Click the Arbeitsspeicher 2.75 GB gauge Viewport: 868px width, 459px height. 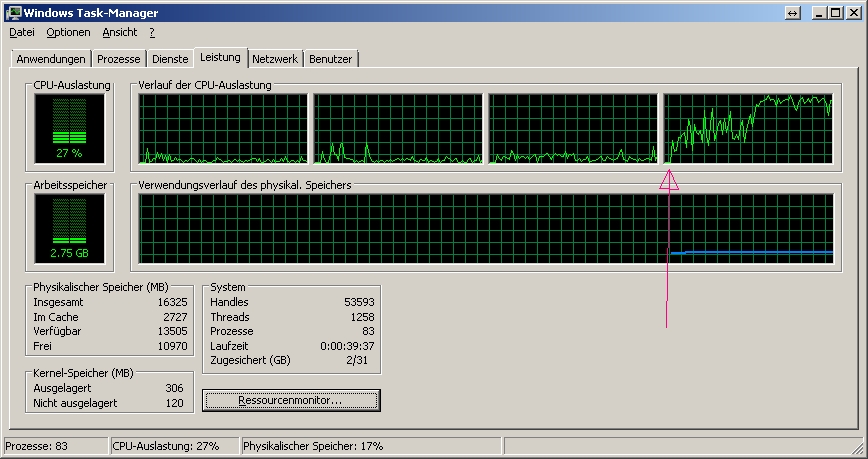click(69, 229)
